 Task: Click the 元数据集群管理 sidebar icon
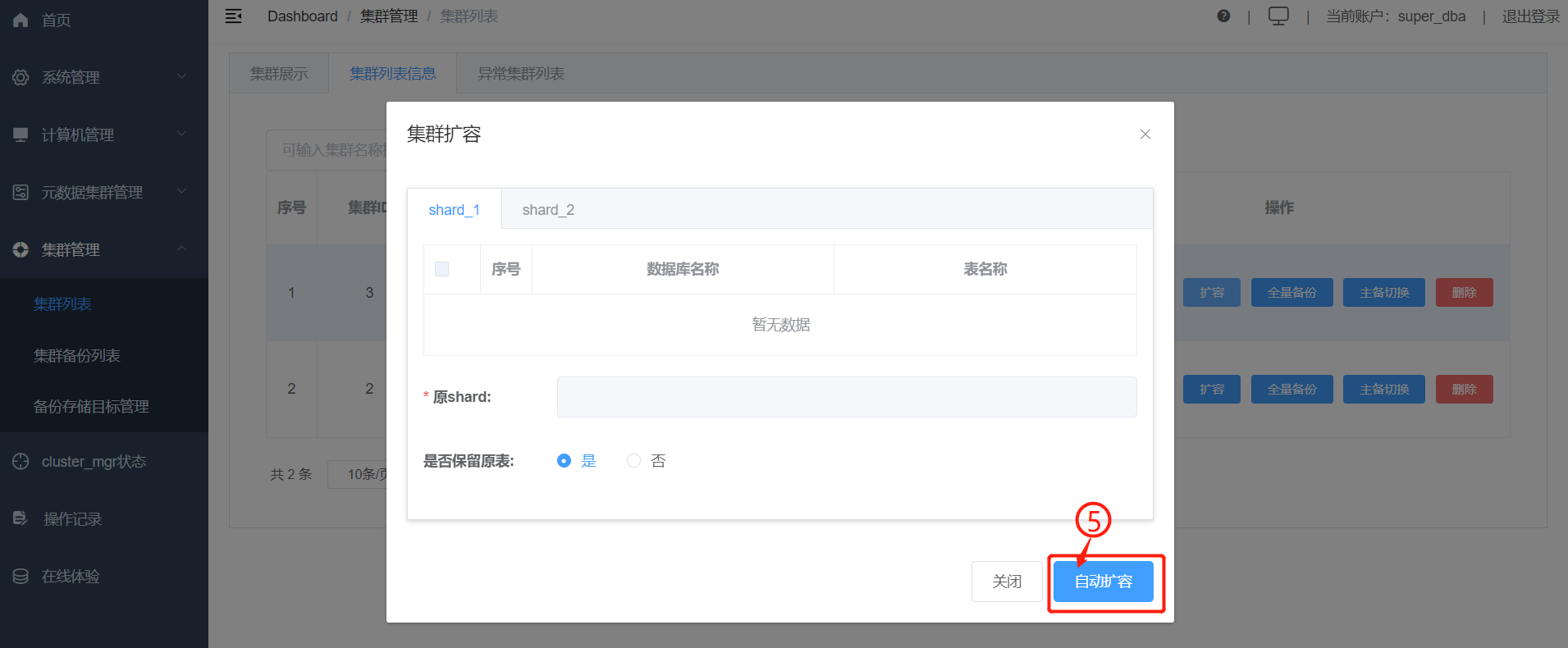pos(21,192)
